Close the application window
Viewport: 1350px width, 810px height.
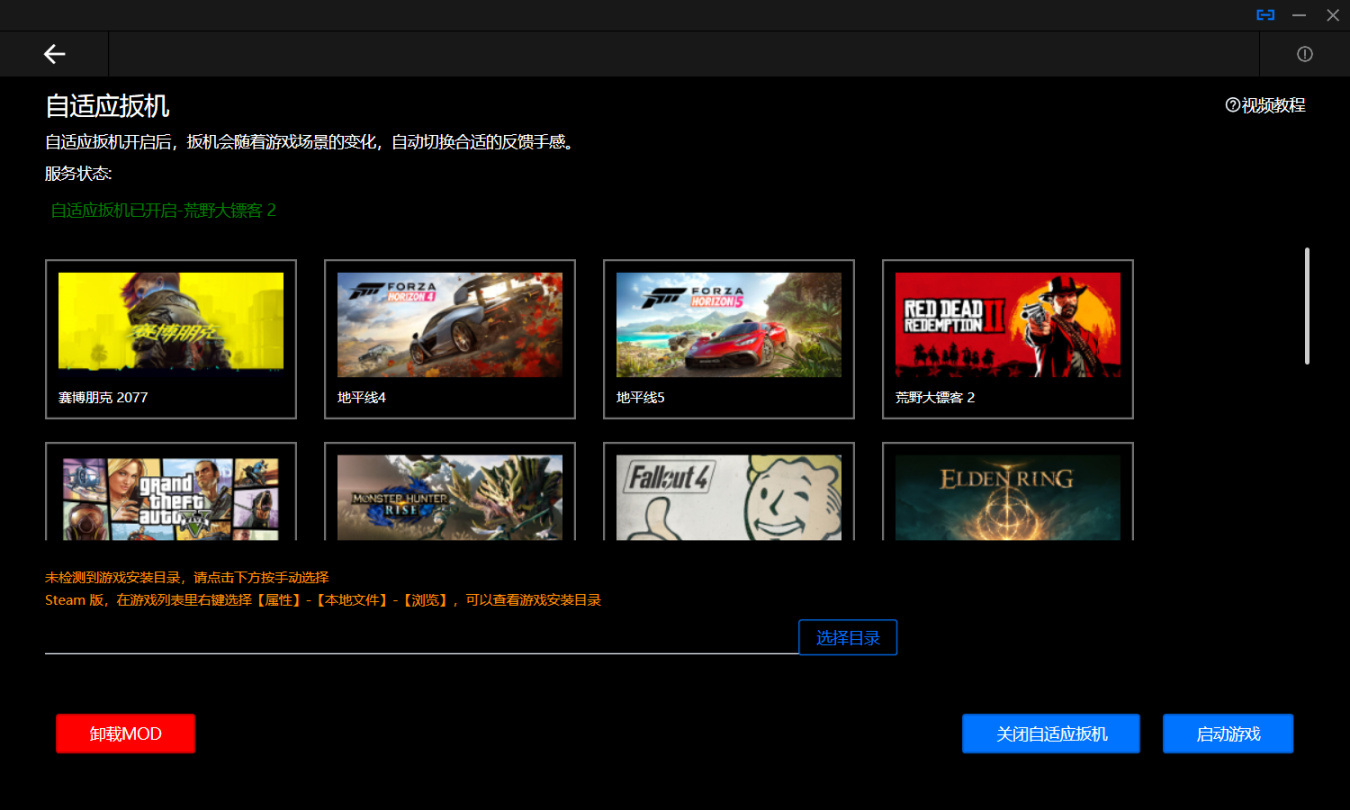(1332, 15)
